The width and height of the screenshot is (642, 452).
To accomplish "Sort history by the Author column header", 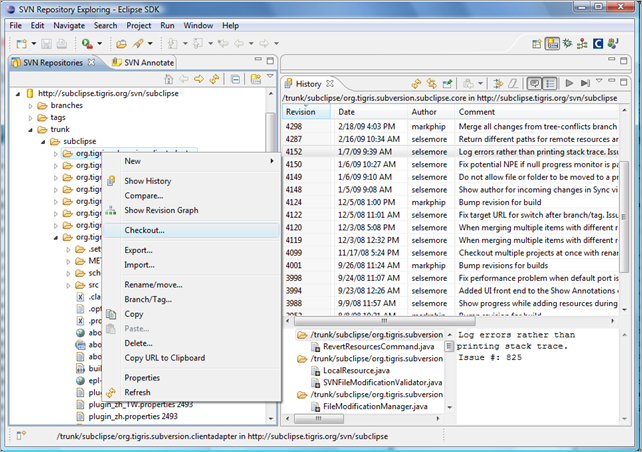I will coord(425,112).
